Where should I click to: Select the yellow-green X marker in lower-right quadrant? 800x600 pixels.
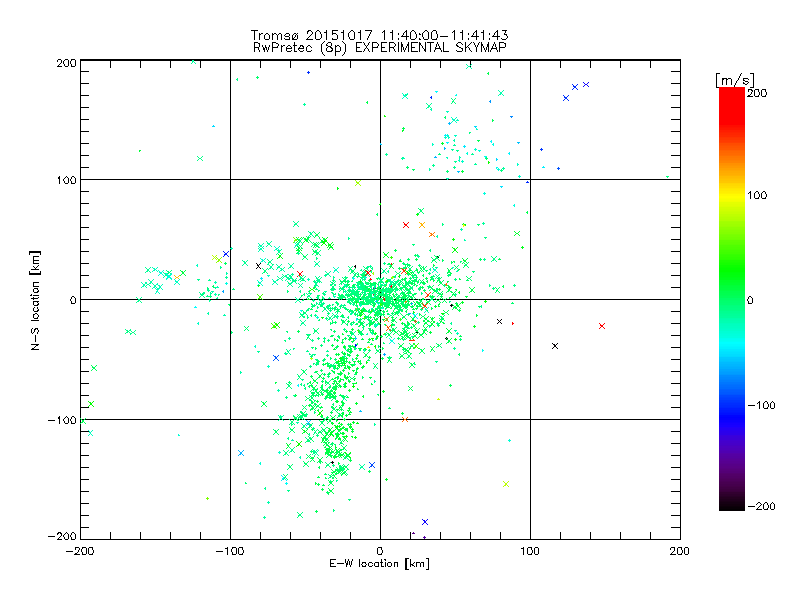pos(506,484)
